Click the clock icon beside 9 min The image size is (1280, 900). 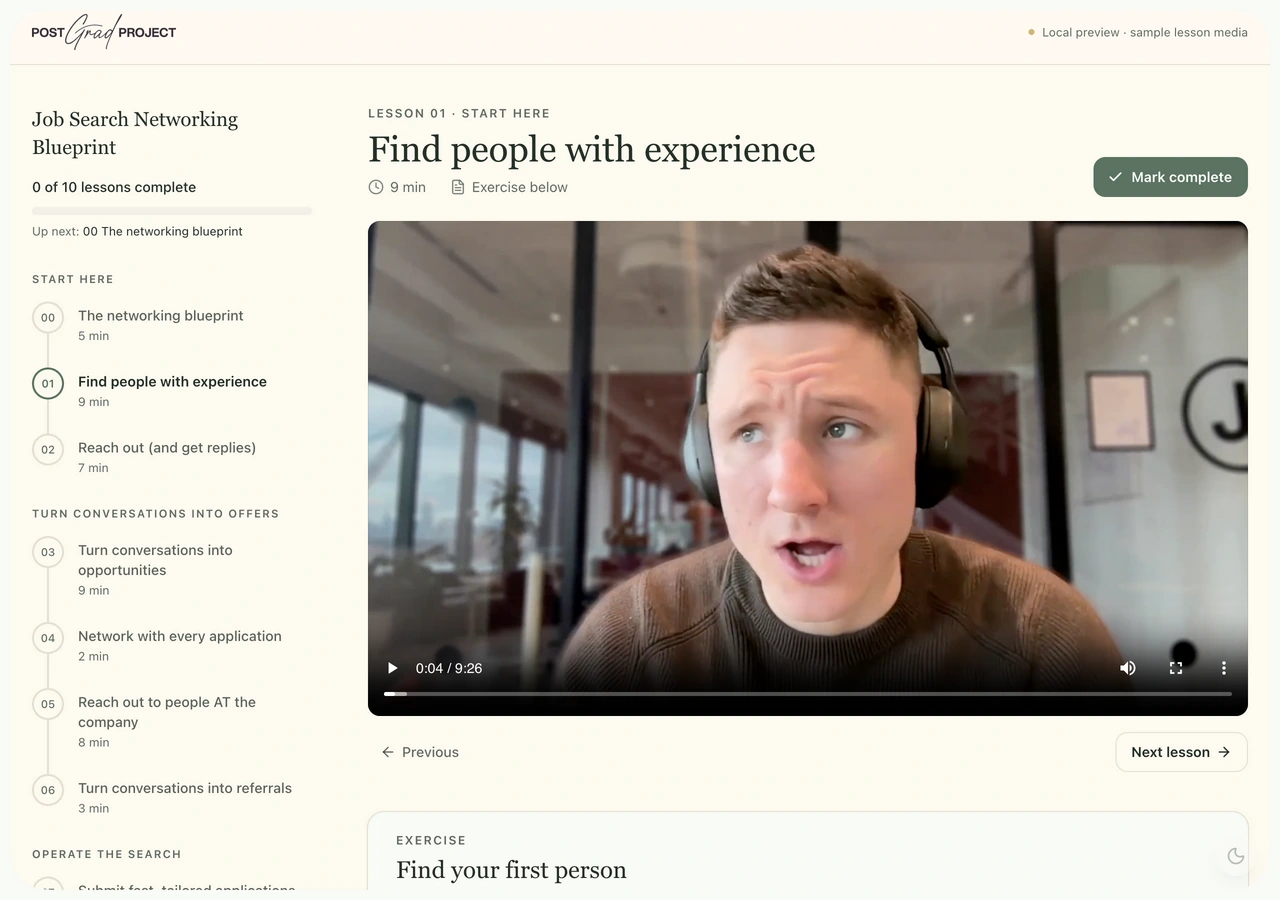(376, 187)
